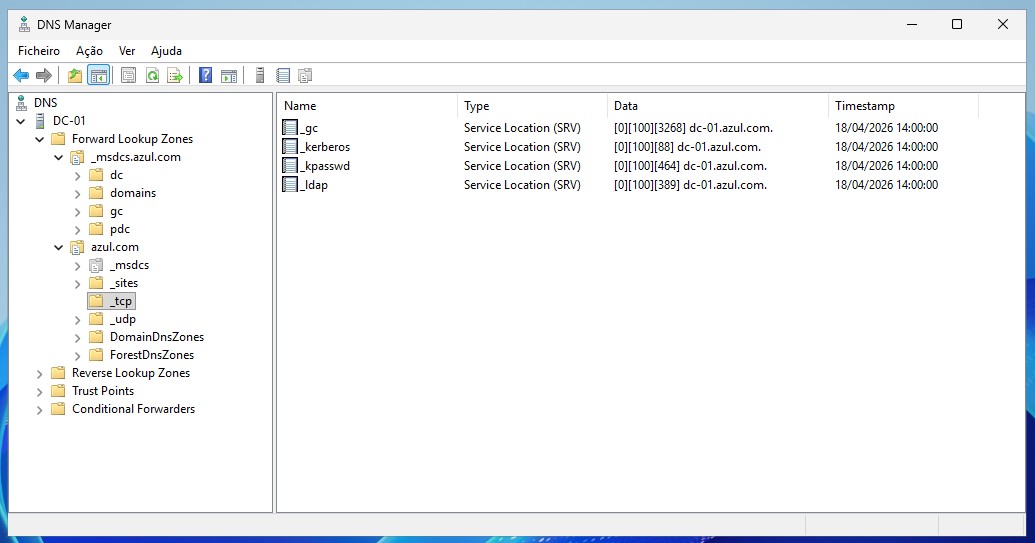Expand the _sites folder
Viewport: 1035px width, 543px height.
tap(77, 284)
